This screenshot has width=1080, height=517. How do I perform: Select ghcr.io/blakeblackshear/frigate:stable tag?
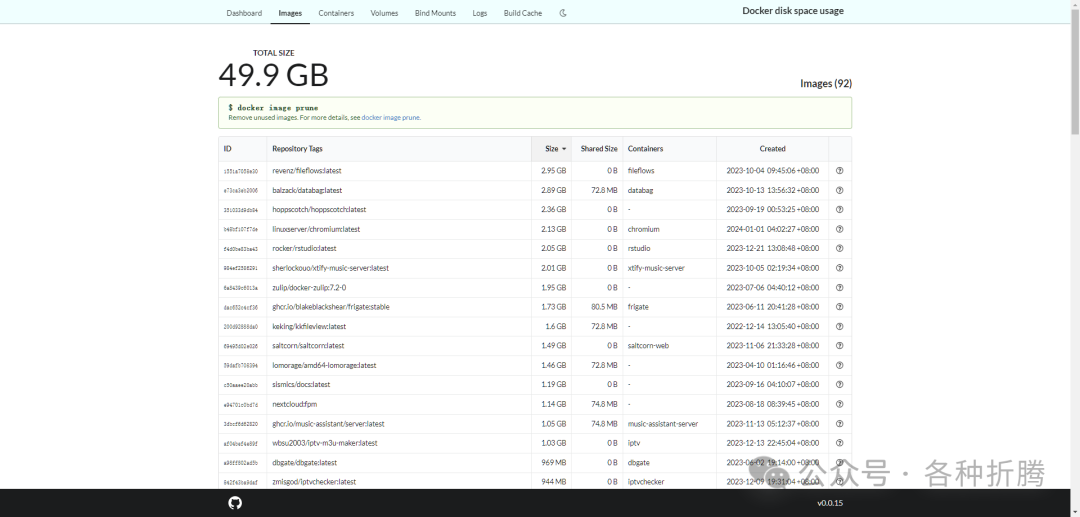tap(331, 307)
